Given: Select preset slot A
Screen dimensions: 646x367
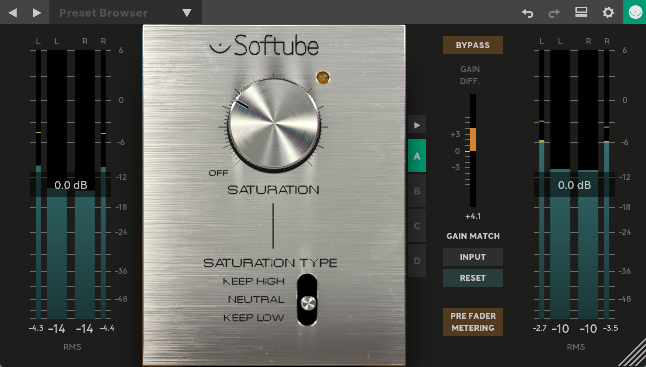Looking at the screenshot, I should (417, 156).
